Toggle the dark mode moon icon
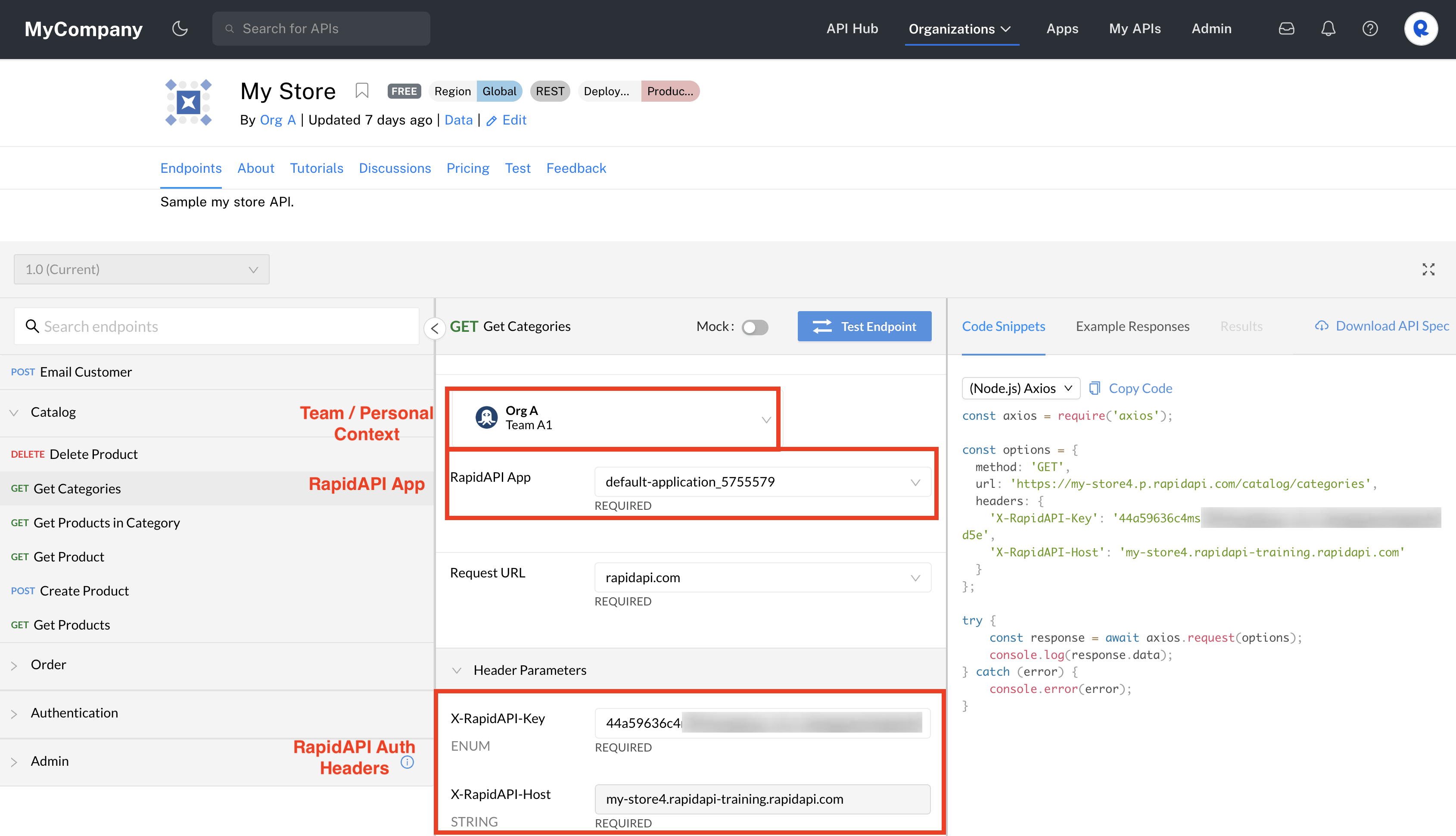The height and width of the screenshot is (836, 1456). pyautogui.click(x=180, y=28)
